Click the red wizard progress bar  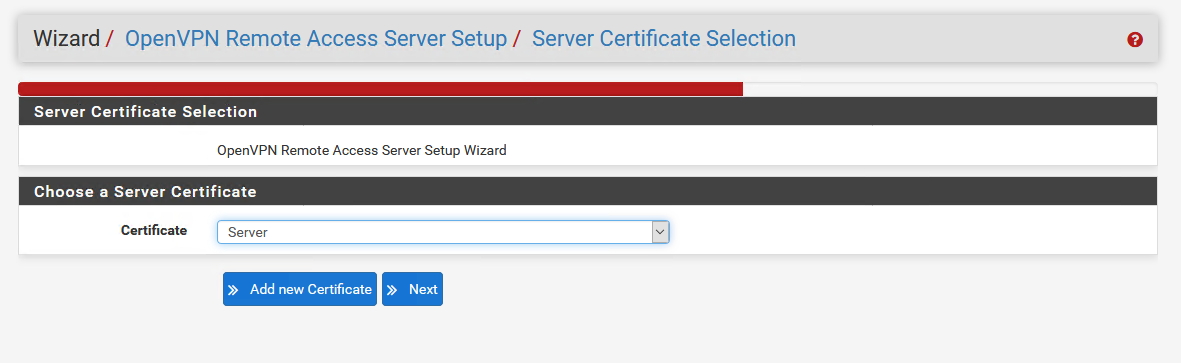380,89
